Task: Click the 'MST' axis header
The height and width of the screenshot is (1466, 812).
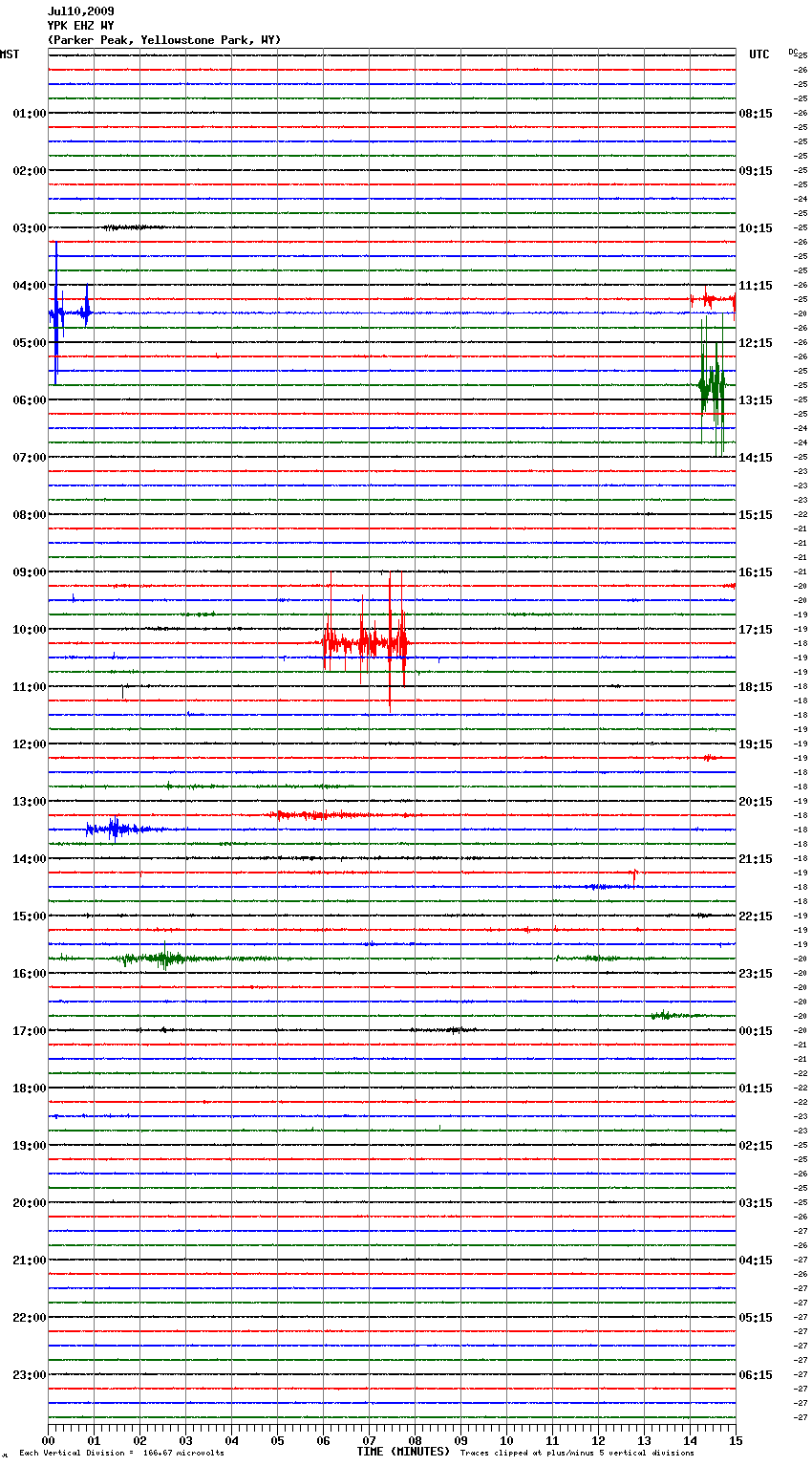Action: click(x=10, y=54)
